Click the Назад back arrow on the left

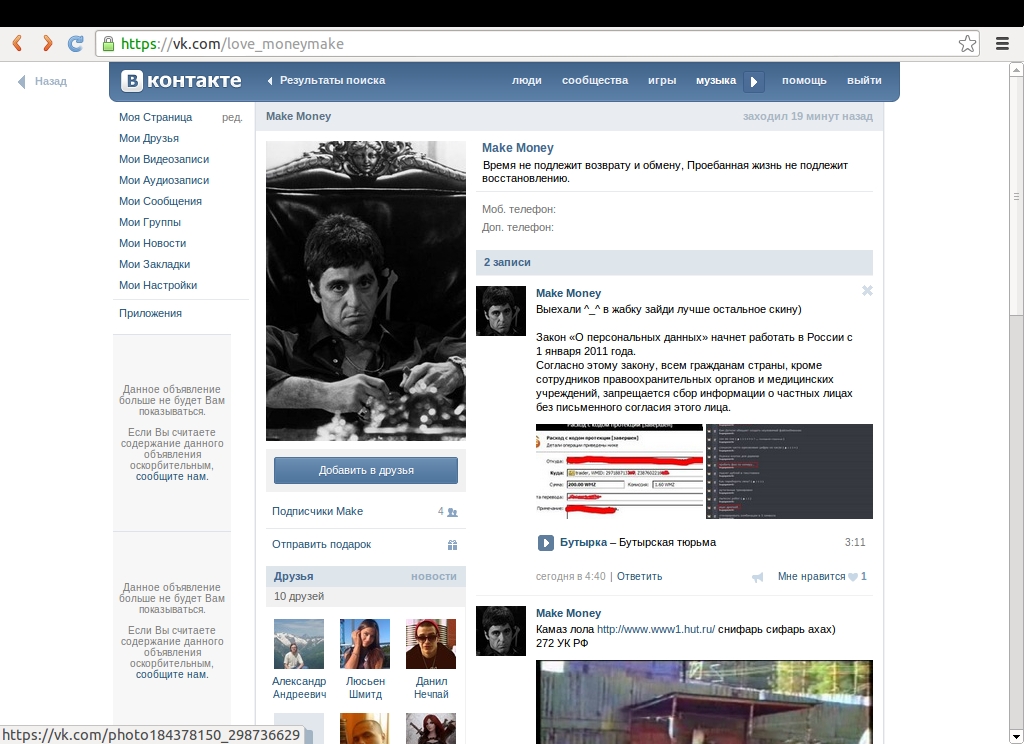pos(42,81)
